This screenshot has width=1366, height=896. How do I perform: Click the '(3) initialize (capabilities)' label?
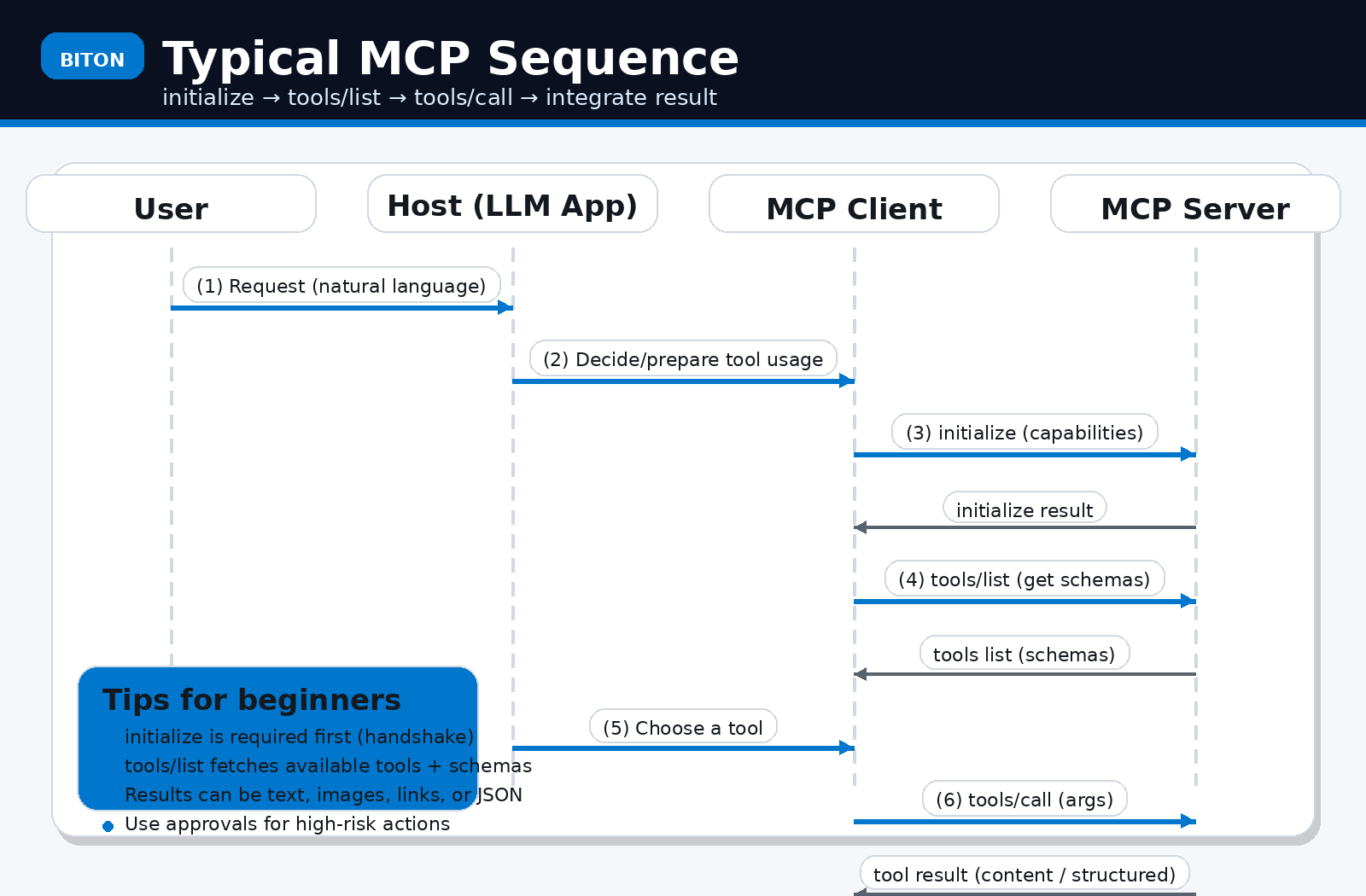[x=1024, y=433]
